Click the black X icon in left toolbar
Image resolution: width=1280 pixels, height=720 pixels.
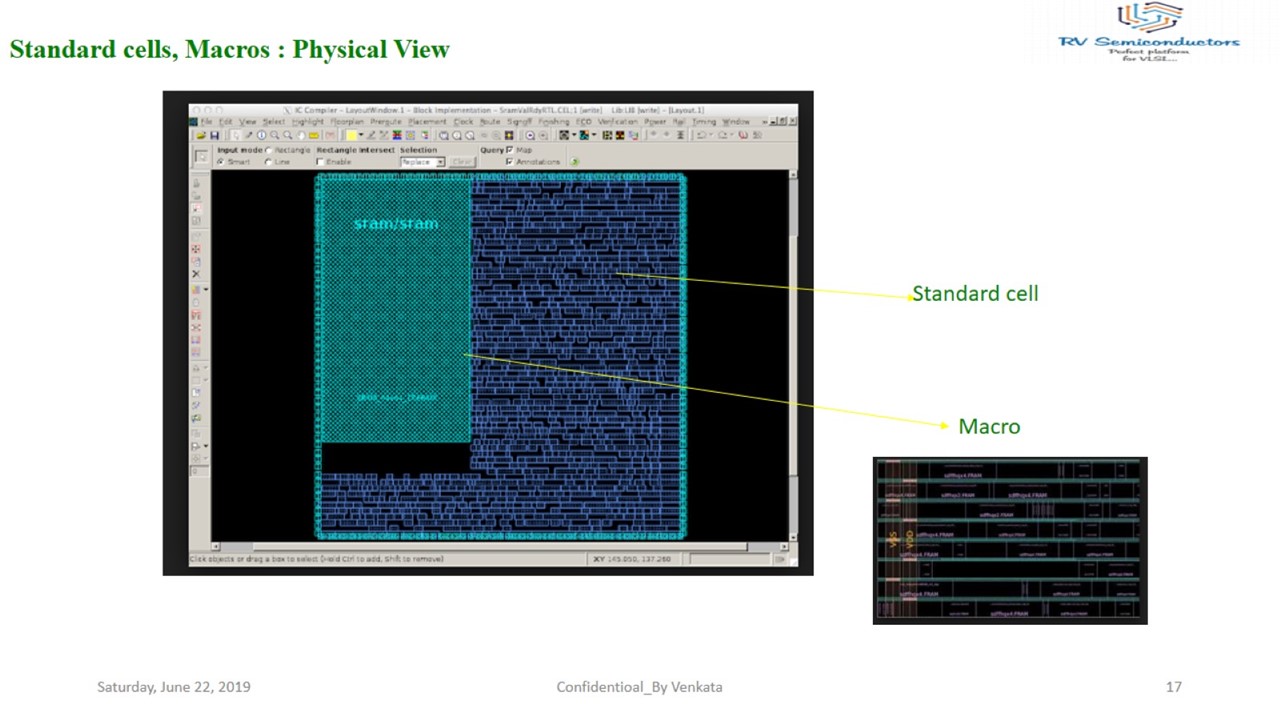coord(196,274)
